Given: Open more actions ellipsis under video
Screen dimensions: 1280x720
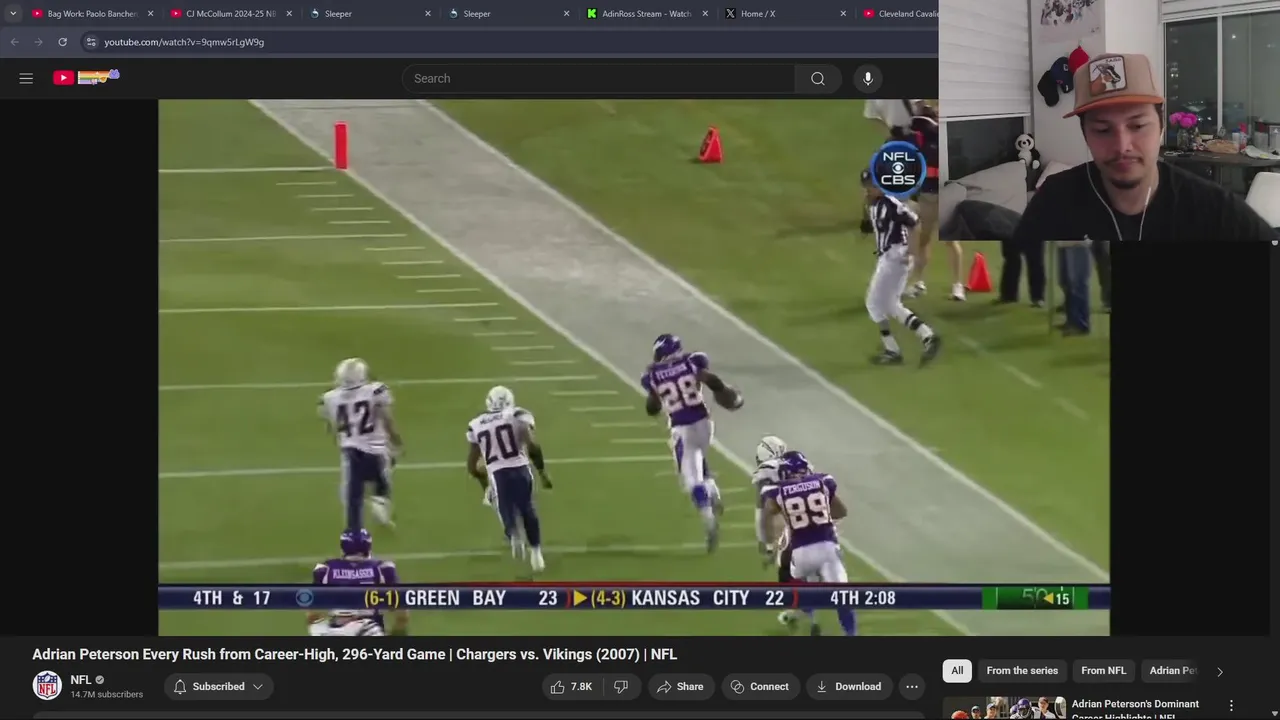Looking at the screenshot, I should tap(912, 686).
